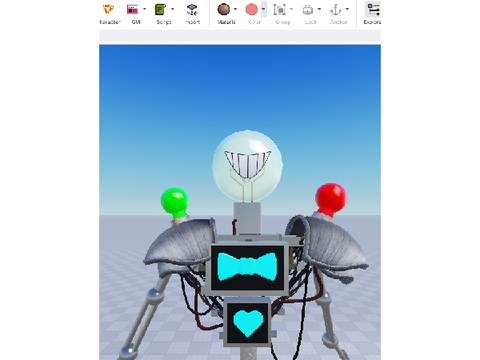Toggle the Explorer panel button
The width and height of the screenshot is (480, 360).
pyautogui.click(x=373, y=10)
